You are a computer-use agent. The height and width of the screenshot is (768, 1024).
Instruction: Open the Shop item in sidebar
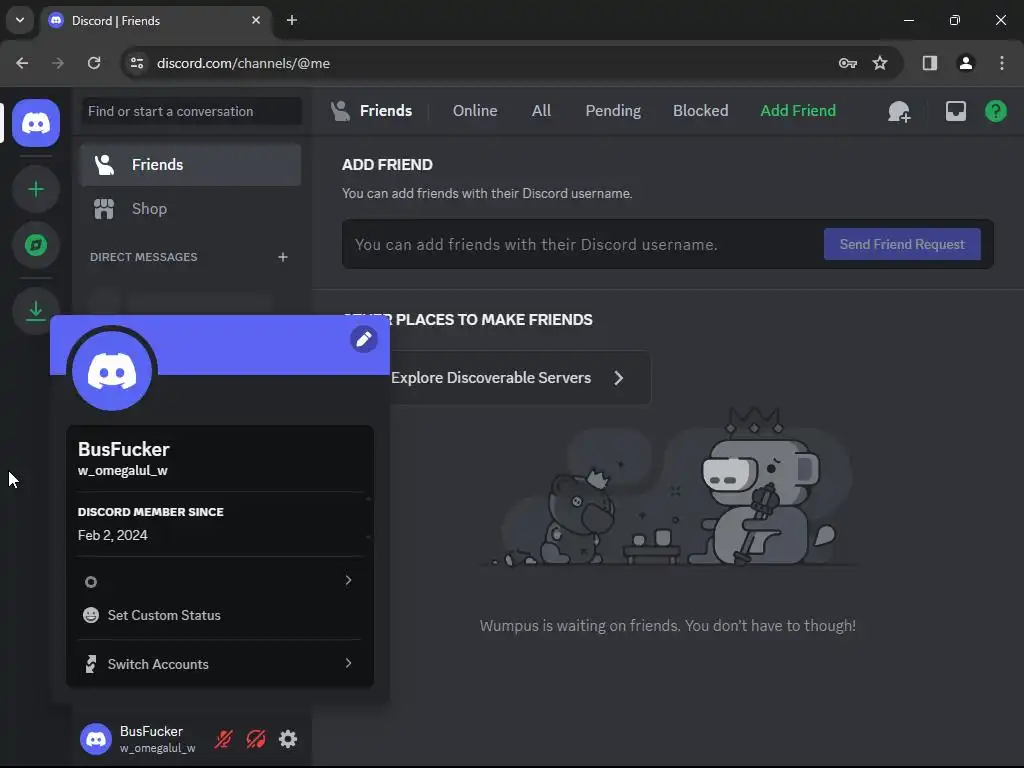(x=191, y=209)
